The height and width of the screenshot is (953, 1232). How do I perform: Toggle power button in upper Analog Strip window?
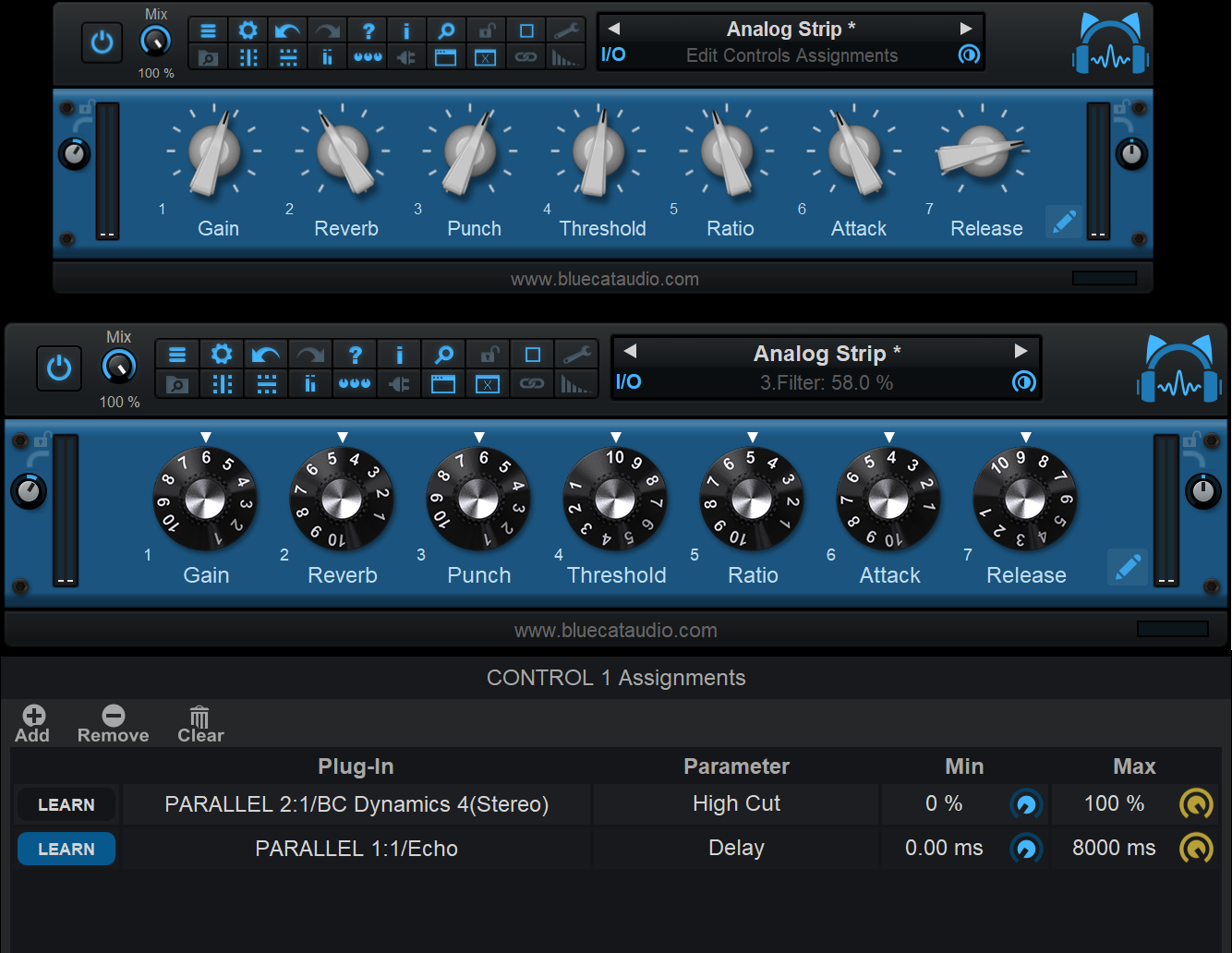(x=102, y=42)
